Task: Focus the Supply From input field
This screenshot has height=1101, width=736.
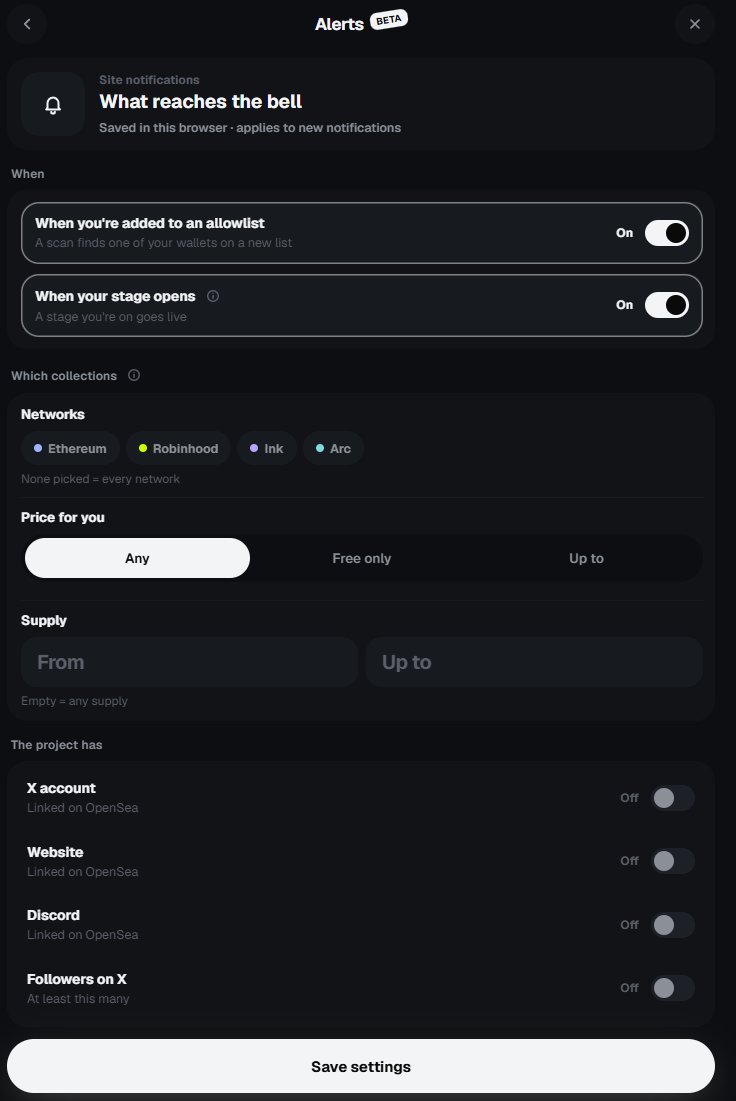Action: coord(189,662)
